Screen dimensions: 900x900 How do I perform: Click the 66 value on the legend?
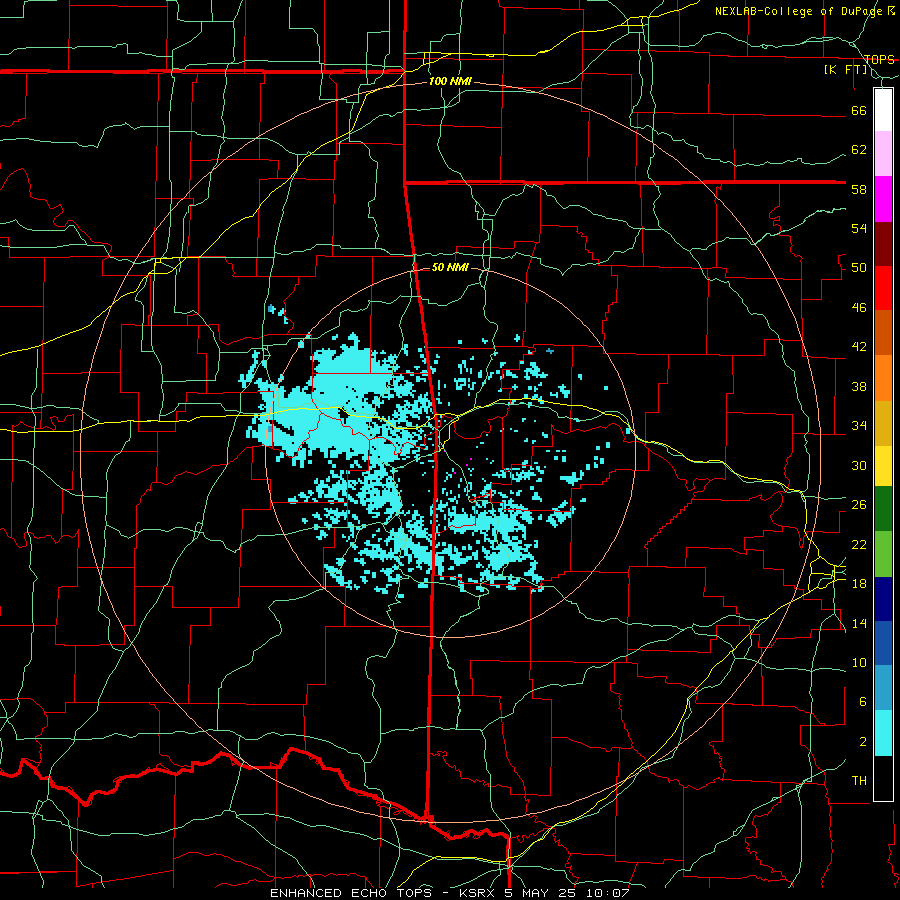coord(859,110)
